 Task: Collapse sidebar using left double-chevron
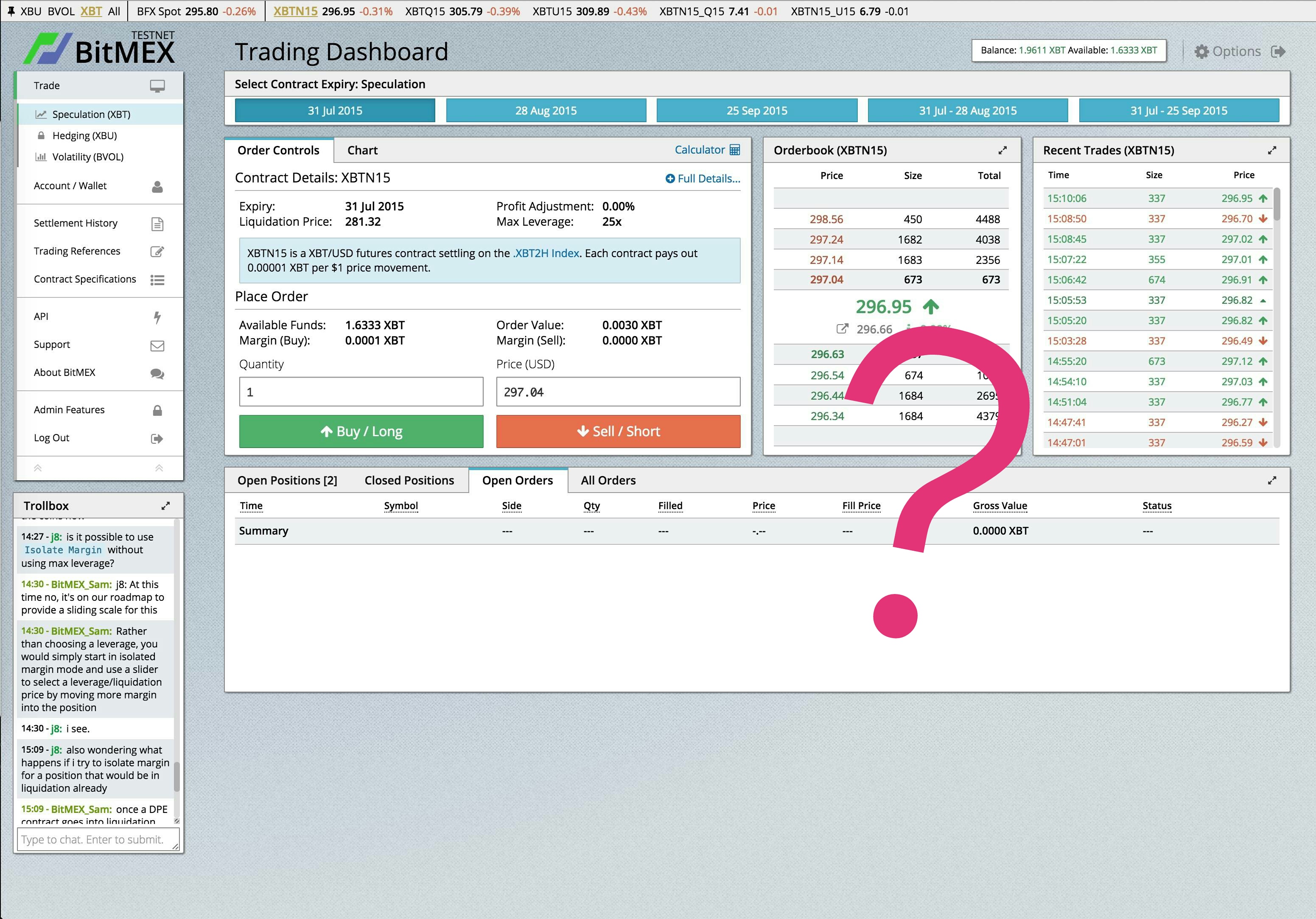(x=38, y=468)
